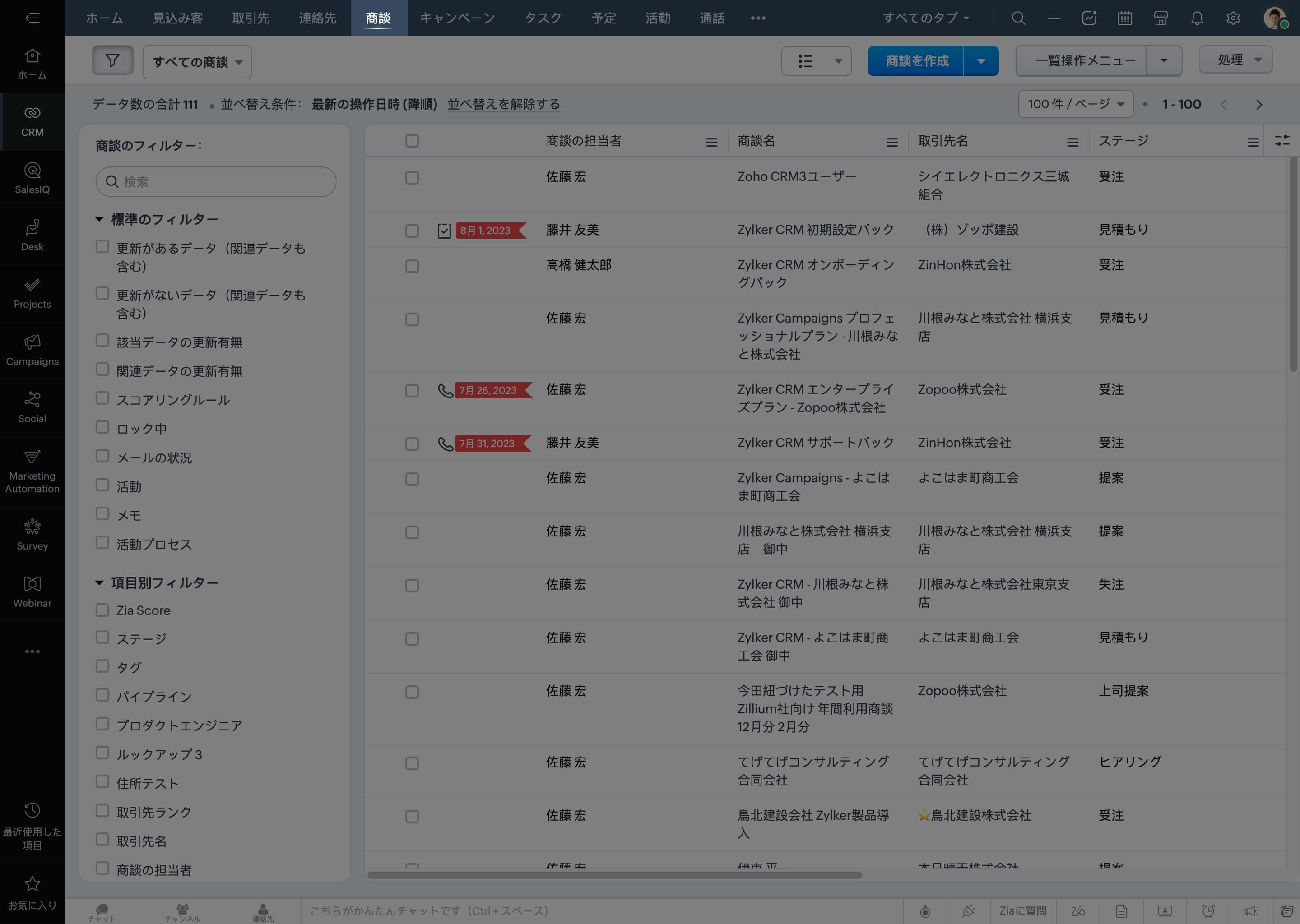This screenshot has height=924, width=1300.
Task: Open the search magnifier in top bar
Action: pos(1018,18)
